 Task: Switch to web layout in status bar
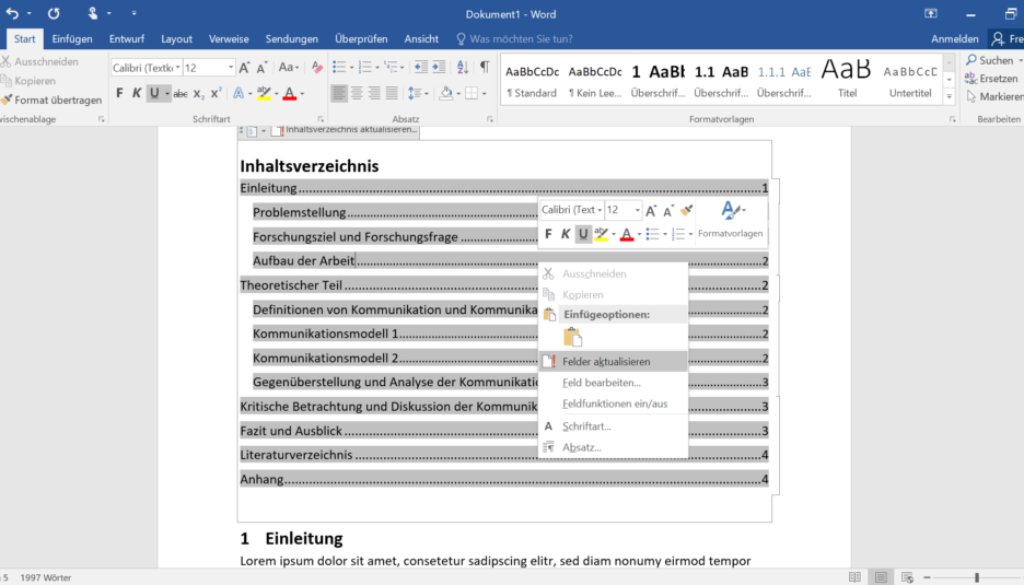(906, 577)
